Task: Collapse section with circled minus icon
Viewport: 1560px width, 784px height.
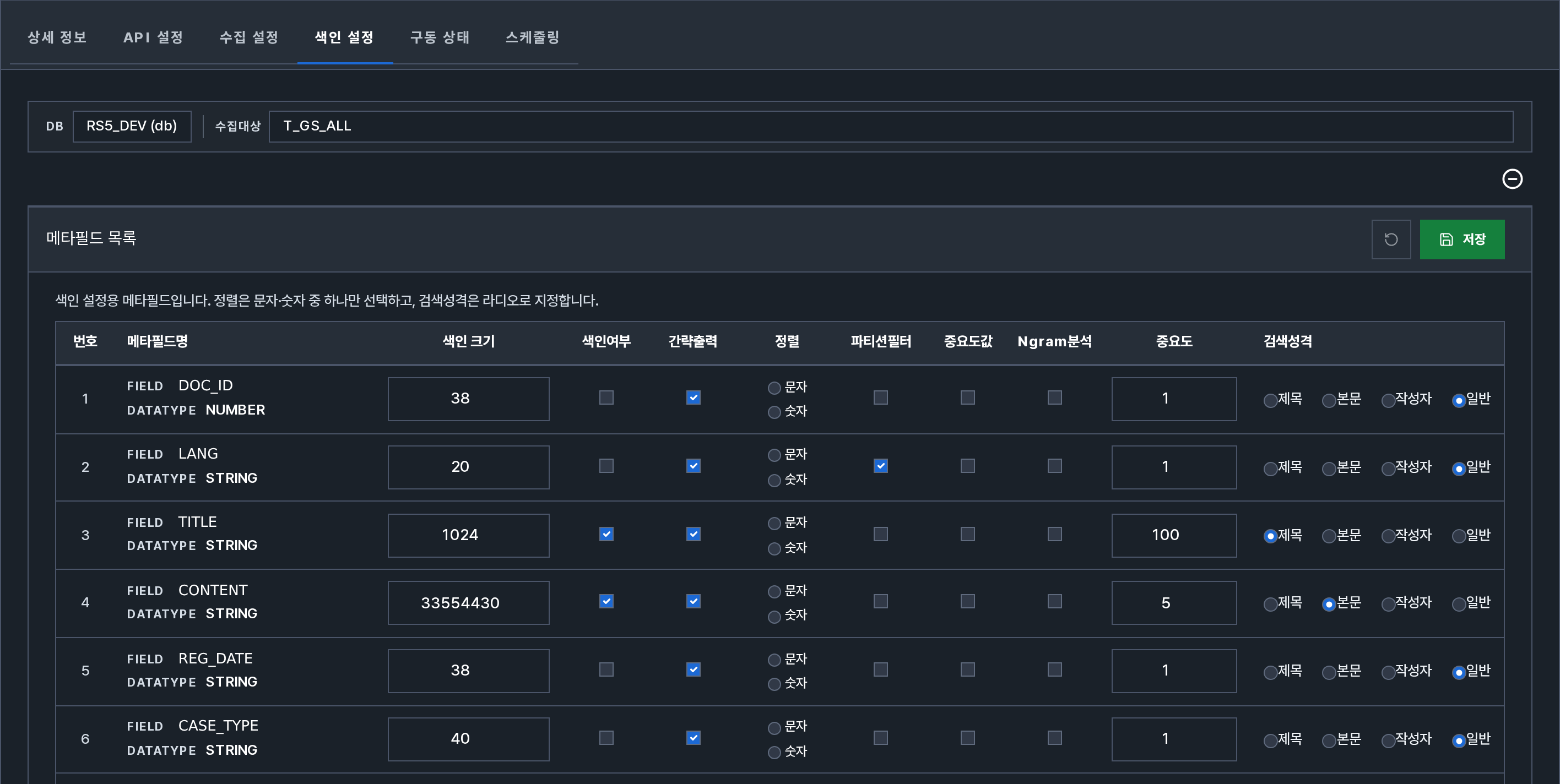Action: point(1512,178)
